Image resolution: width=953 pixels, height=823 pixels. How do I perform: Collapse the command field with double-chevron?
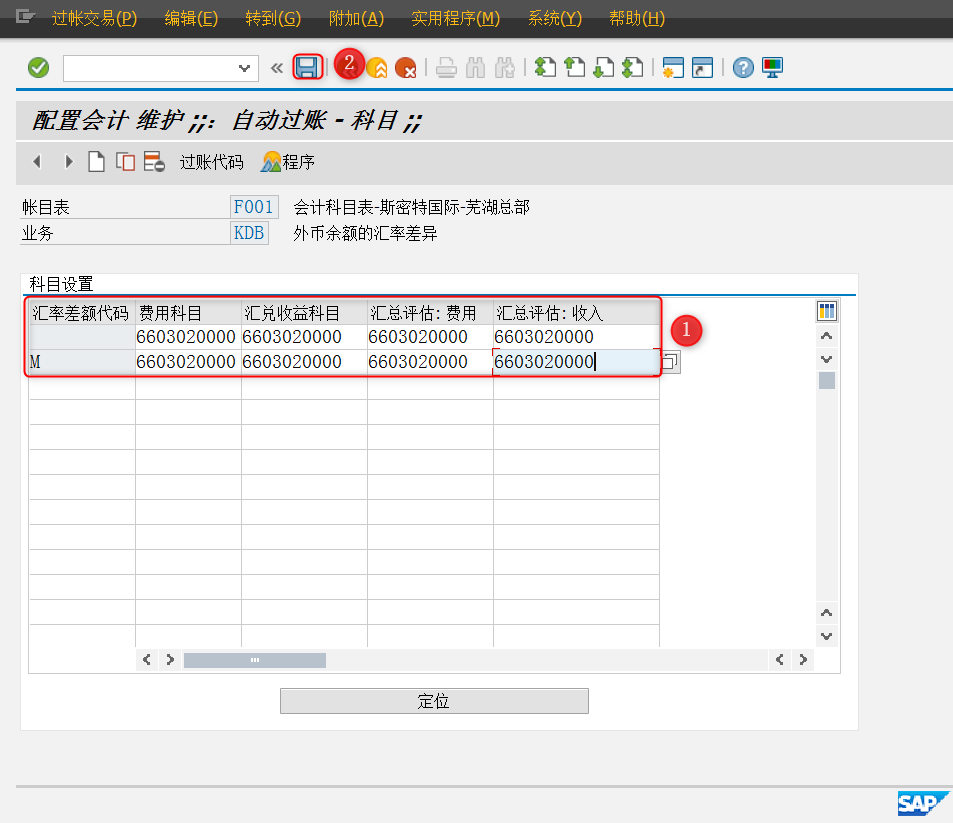[x=276, y=67]
